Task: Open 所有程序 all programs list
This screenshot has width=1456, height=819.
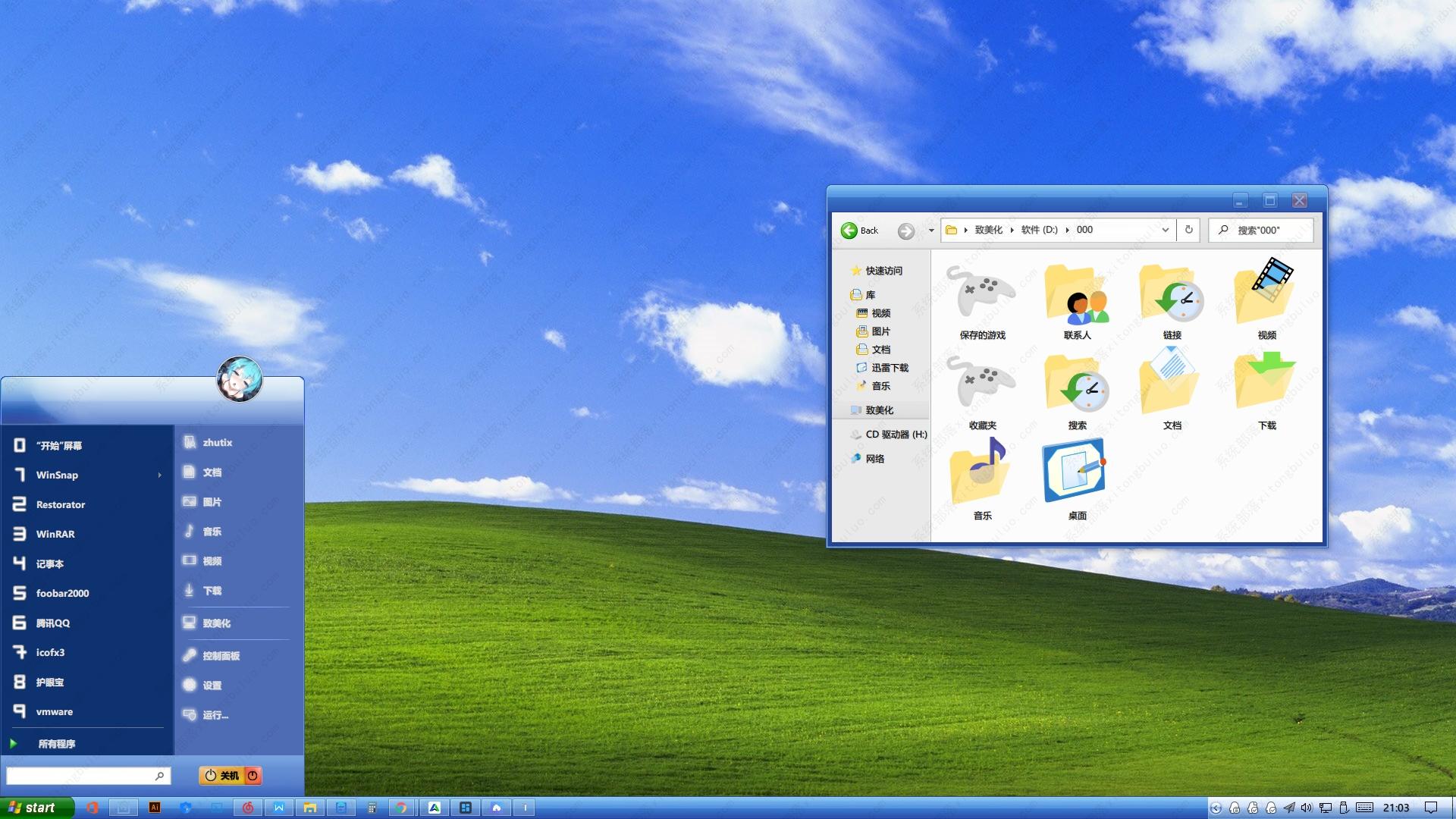Action: pos(57,744)
